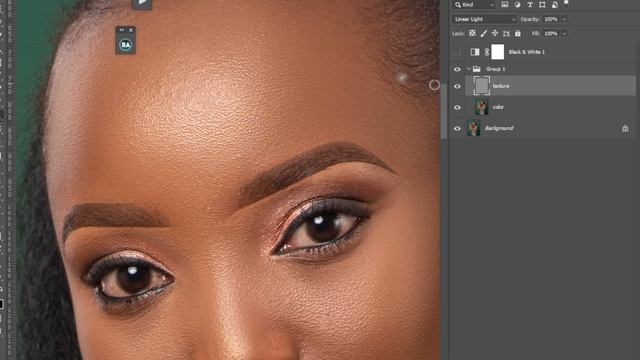Select the Background layer name
The height and width of the screenshot is (360, 640).
pyautogui.click(x=499, y=128)
